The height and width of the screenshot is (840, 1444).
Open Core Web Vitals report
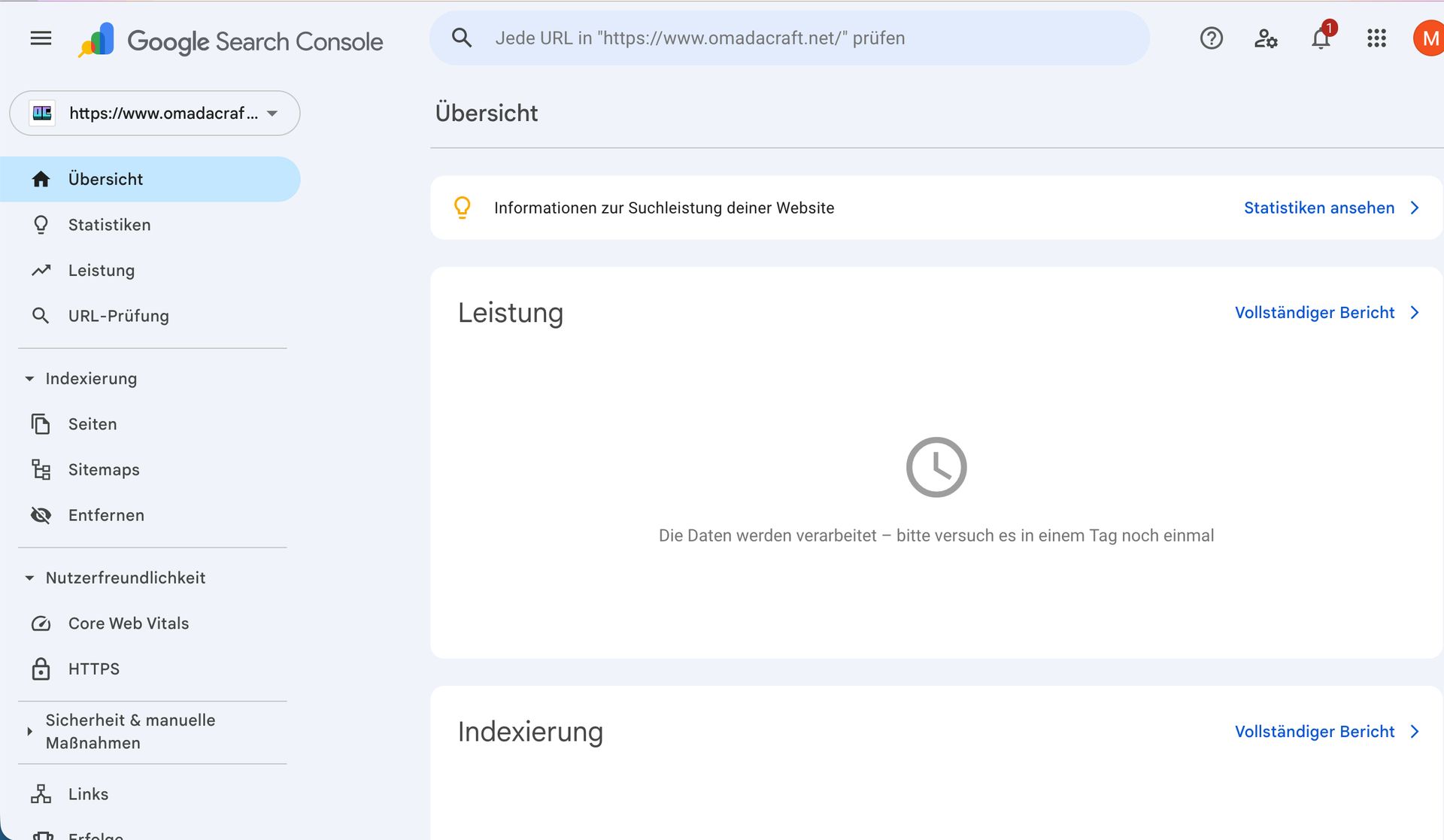(x=128, y=623)
